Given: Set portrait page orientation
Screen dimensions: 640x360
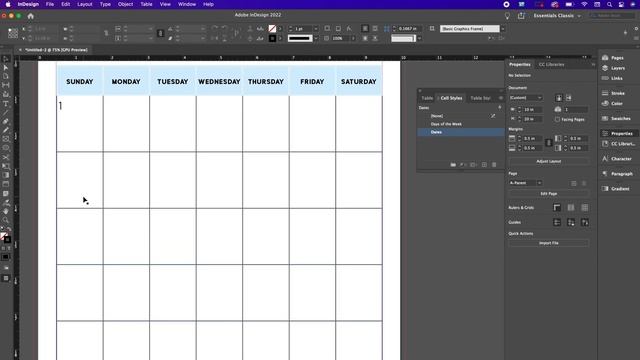Looking at the screenshot, I should coord(559,98).
